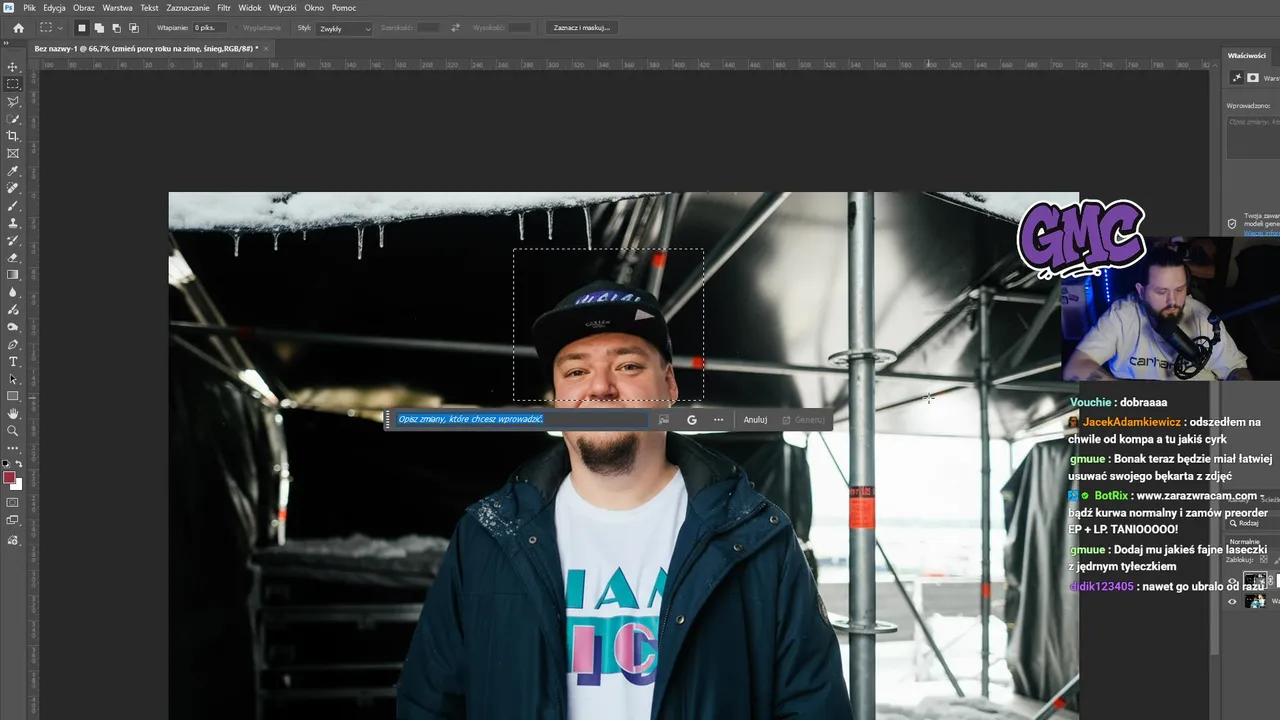Open the Edycja menu
1280x720 pixels.
pyautogui.click(x=54, y=8)
